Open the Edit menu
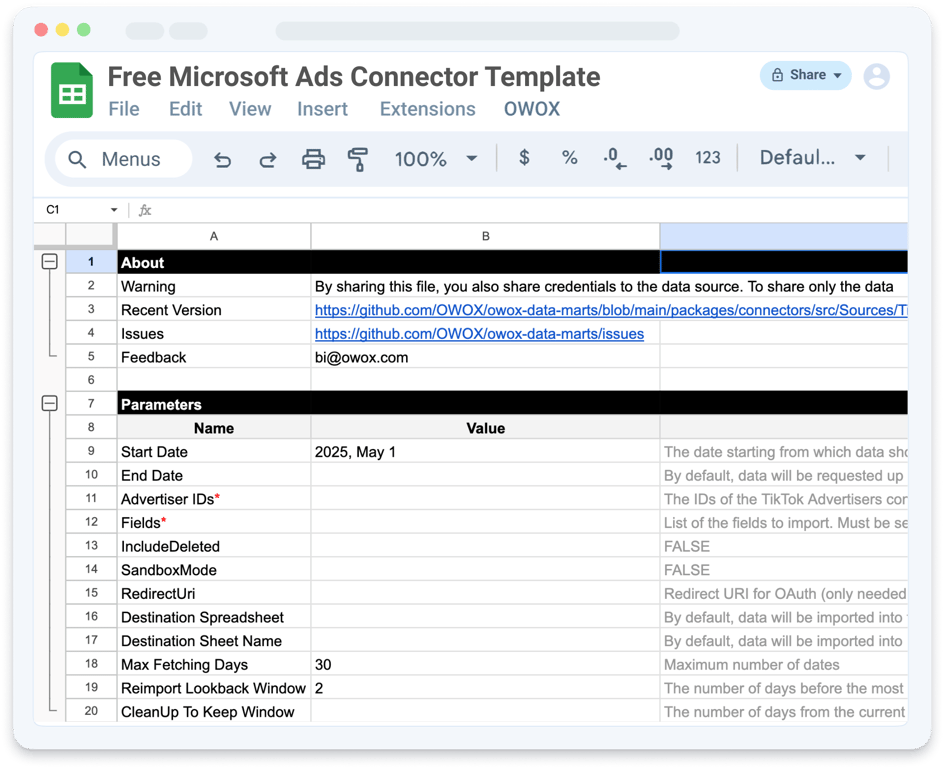 185,109
